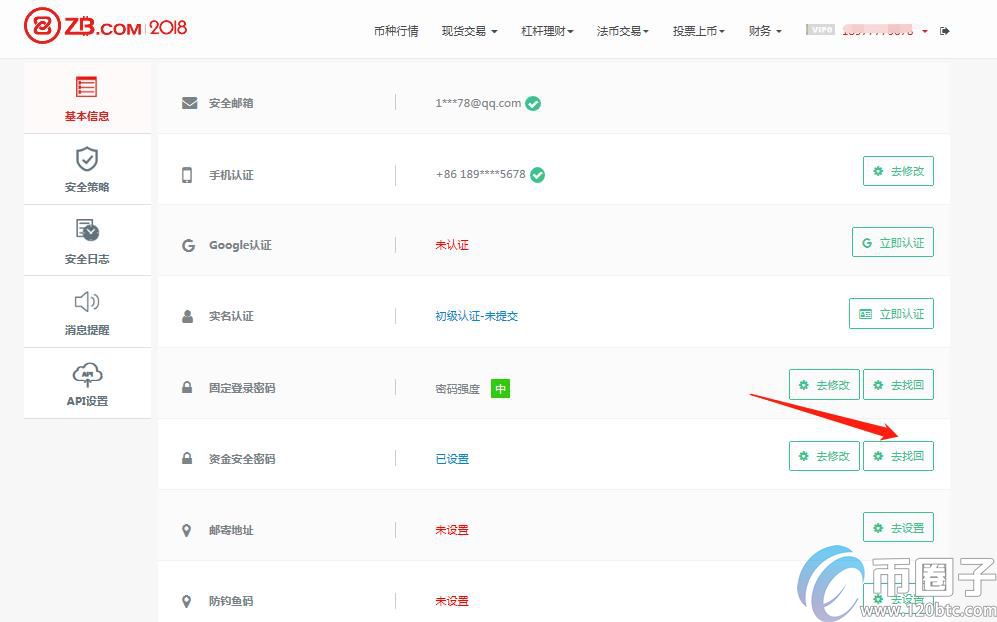Click 去修改 for 固定登录密码
Screen dimensions: 997x622
(824, 385)
